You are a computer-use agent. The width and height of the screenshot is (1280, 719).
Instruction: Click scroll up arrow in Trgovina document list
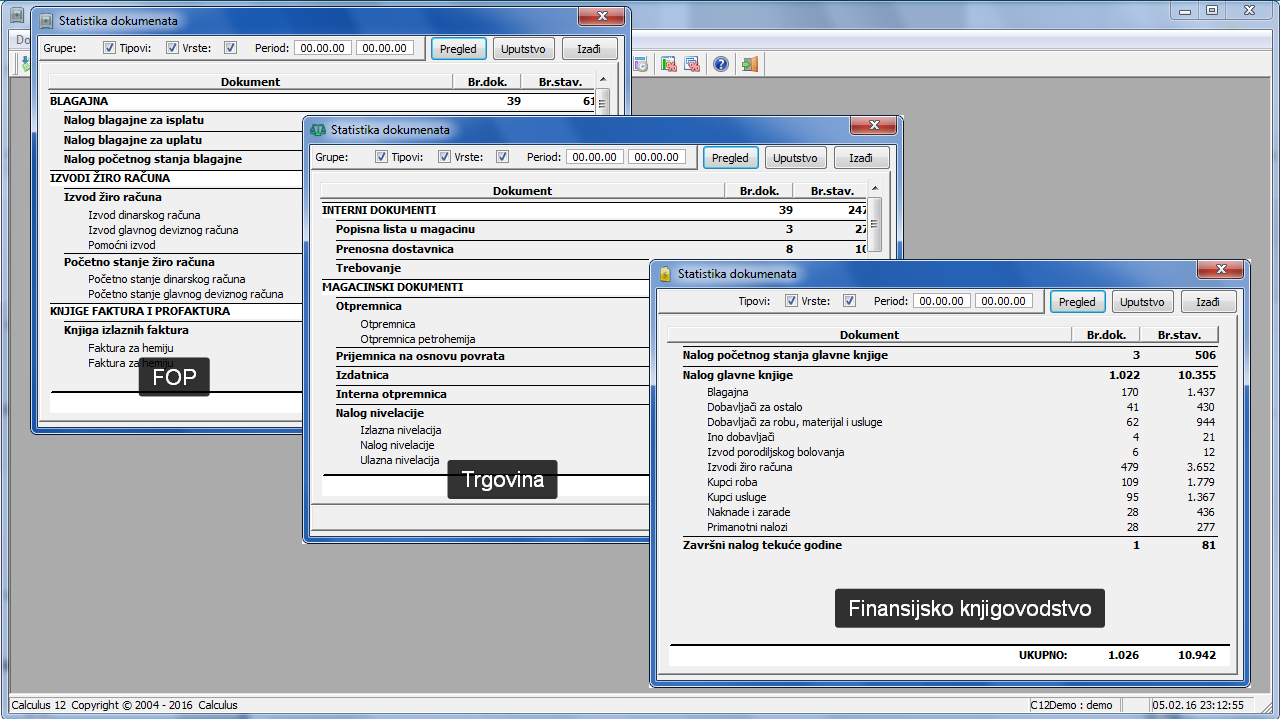(875, 189)
